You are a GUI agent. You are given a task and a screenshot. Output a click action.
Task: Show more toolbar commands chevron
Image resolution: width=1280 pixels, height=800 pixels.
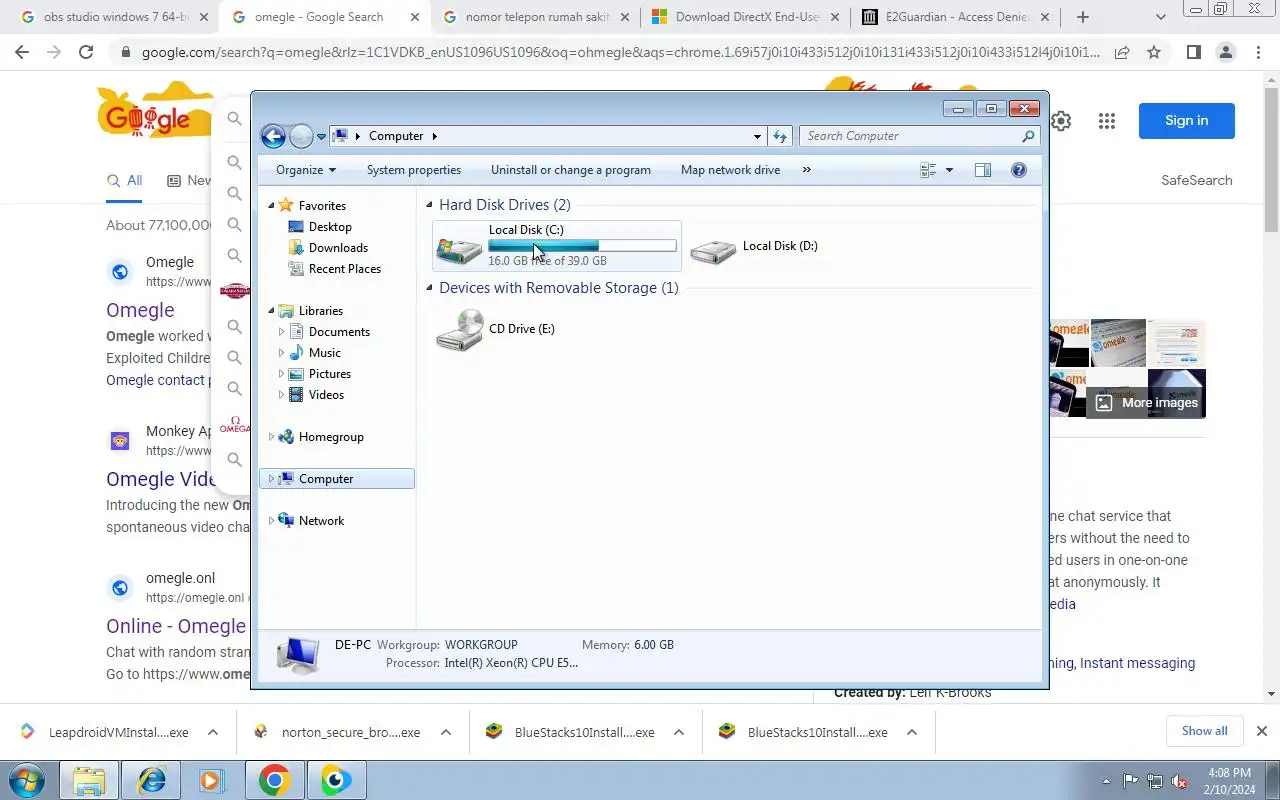807,170
